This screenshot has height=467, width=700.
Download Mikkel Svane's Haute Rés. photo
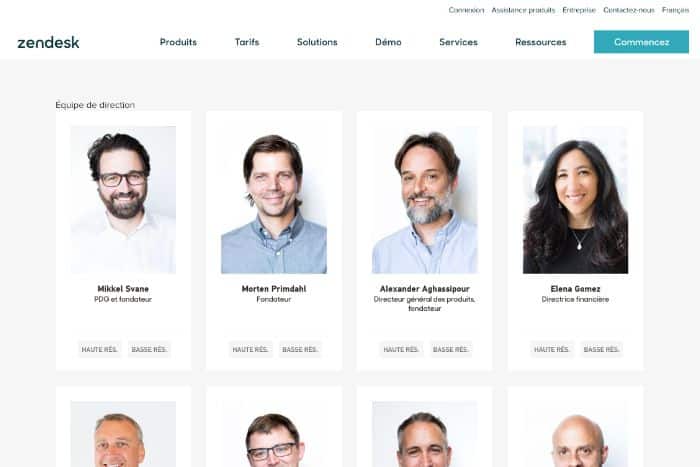[99, 349]
